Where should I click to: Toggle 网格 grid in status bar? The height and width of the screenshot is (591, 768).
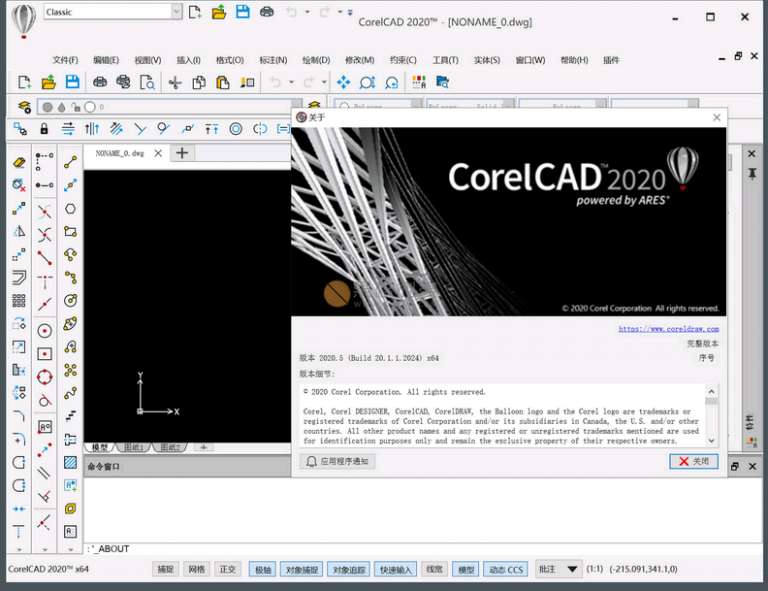(197, 569)
